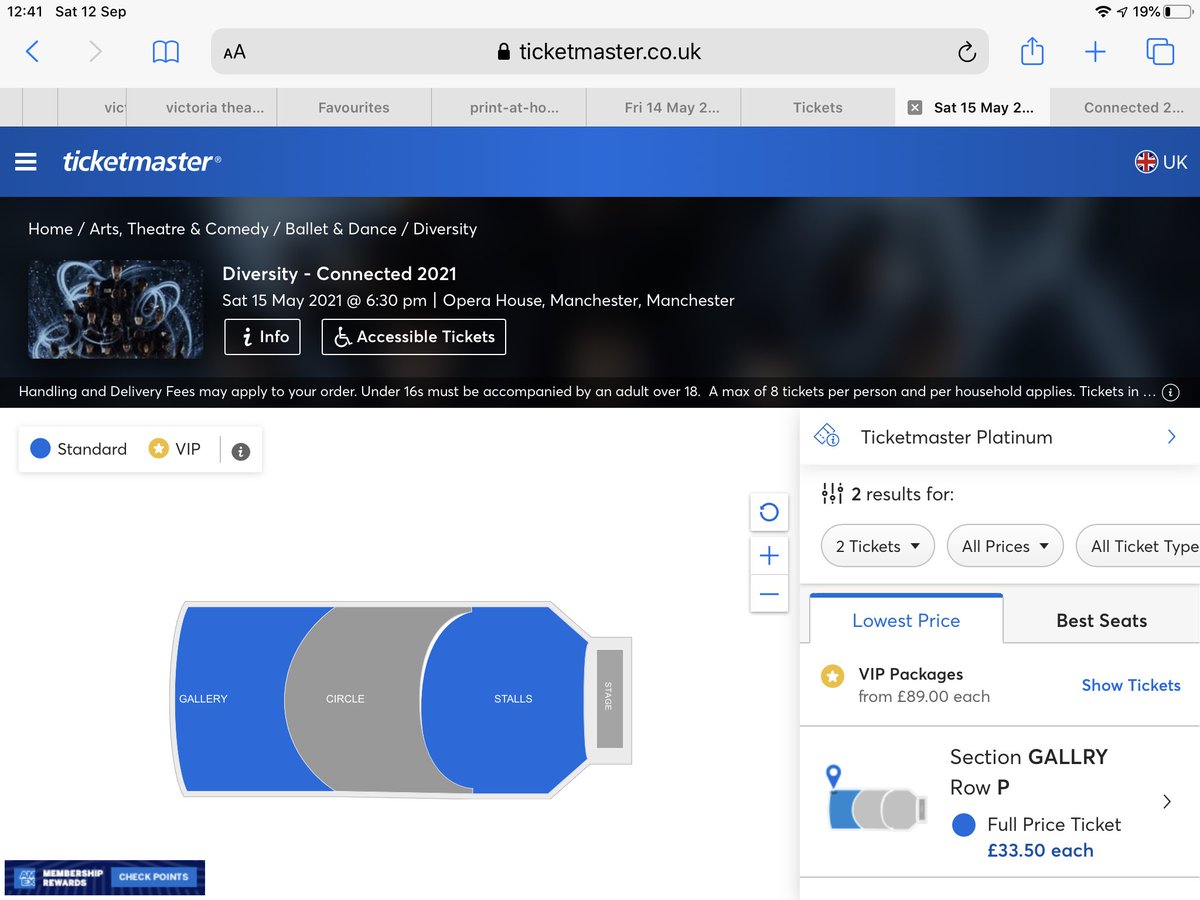Screen dimensions: 1200x900
Task: Zoom out on the seat map
Action: coord(769,594)
